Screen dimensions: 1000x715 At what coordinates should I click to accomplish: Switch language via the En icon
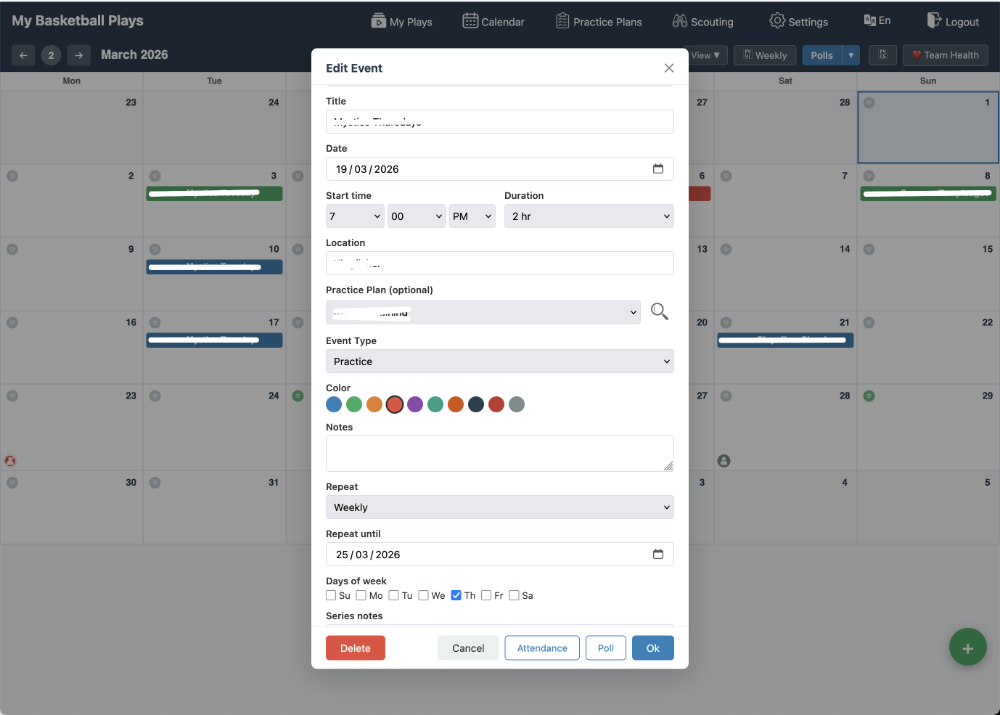point(877,20)
